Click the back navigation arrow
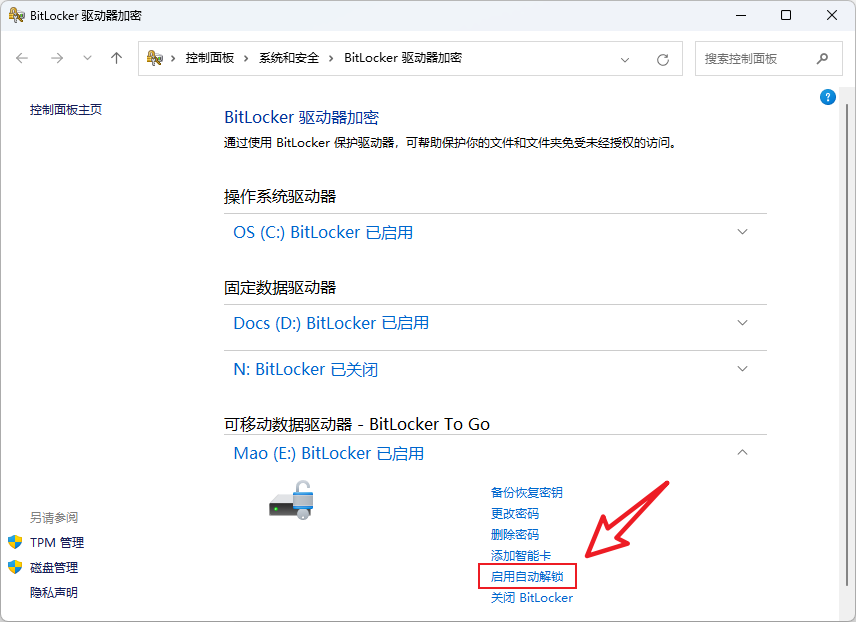The height and width of the screenshot is (622, 856). pyautogui.click(x=22, y=58)
